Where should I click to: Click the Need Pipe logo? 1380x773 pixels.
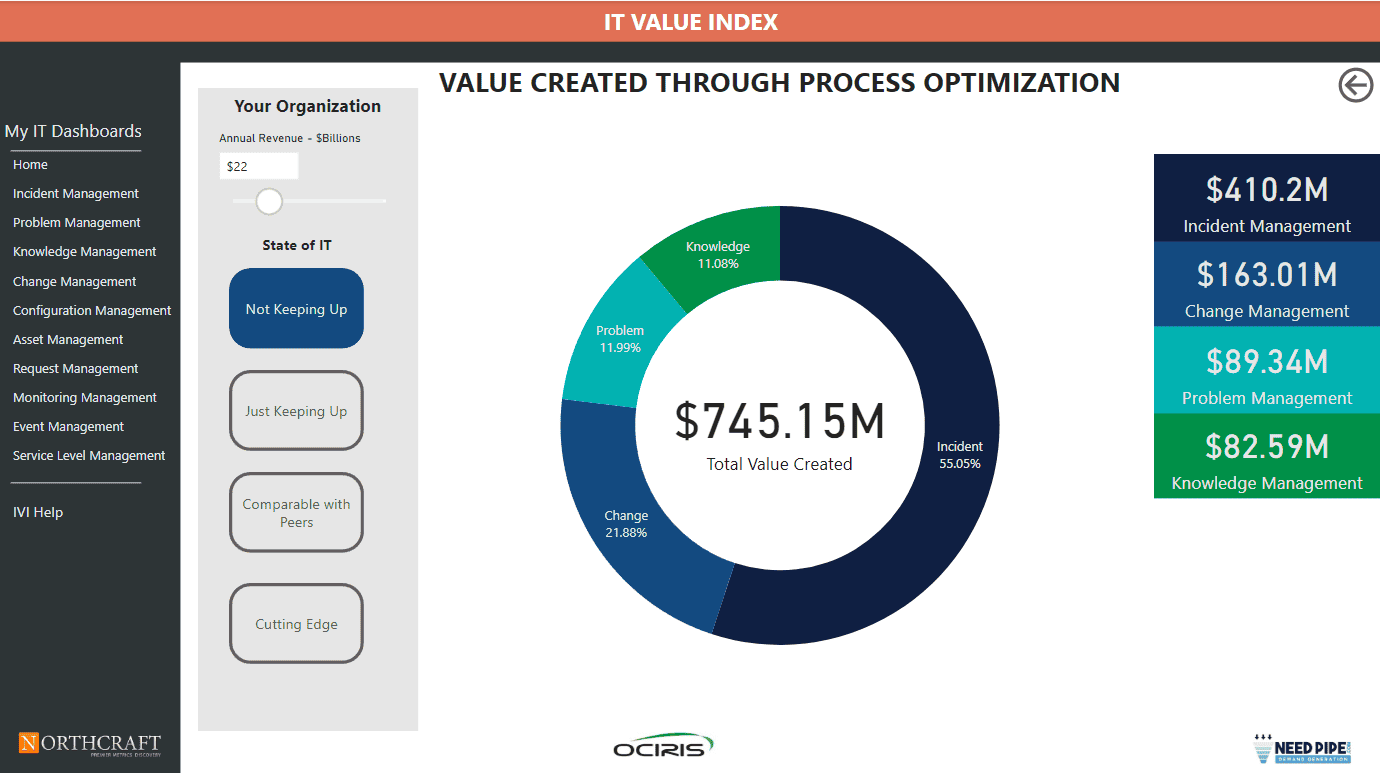click(1302, 748)
